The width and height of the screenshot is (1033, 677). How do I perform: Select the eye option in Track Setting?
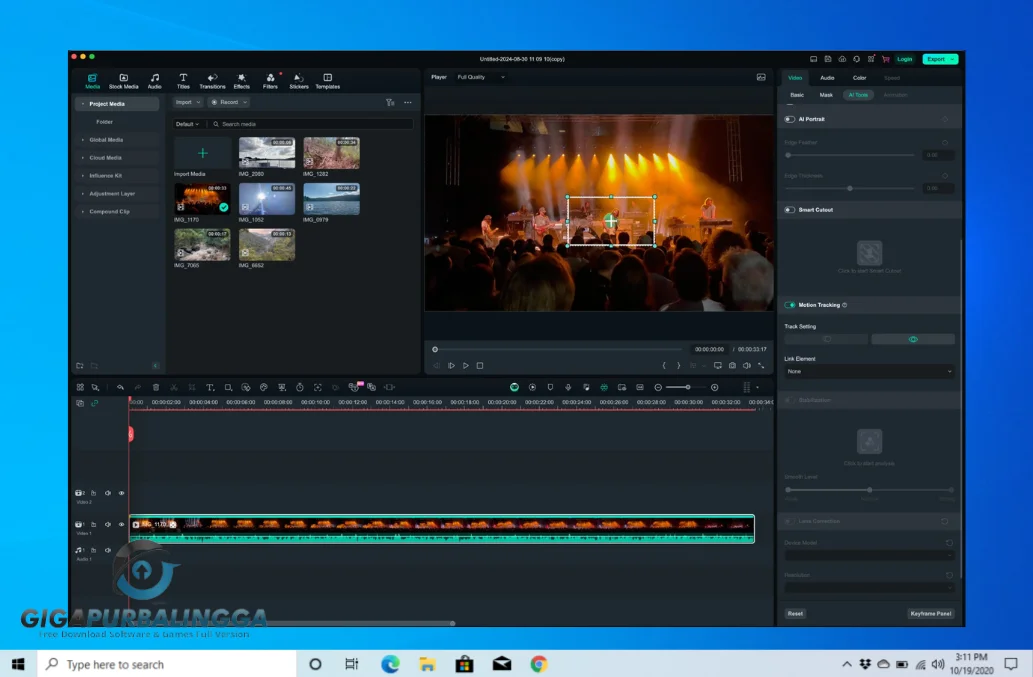pyautogui.click(x=912, y=339)
